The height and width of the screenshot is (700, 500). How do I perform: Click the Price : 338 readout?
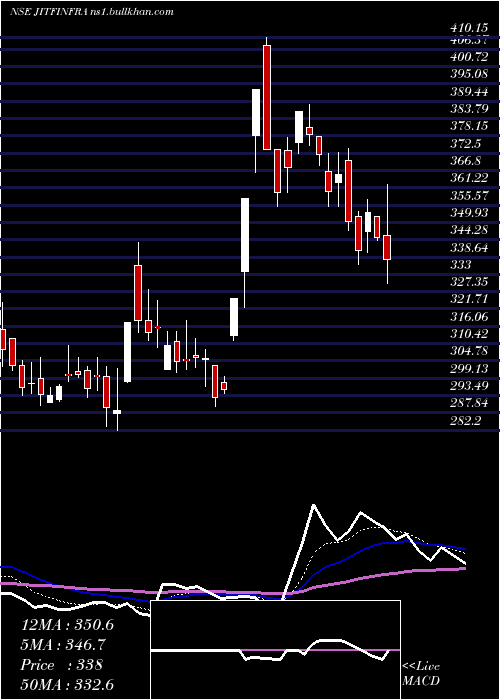point(62,665)
